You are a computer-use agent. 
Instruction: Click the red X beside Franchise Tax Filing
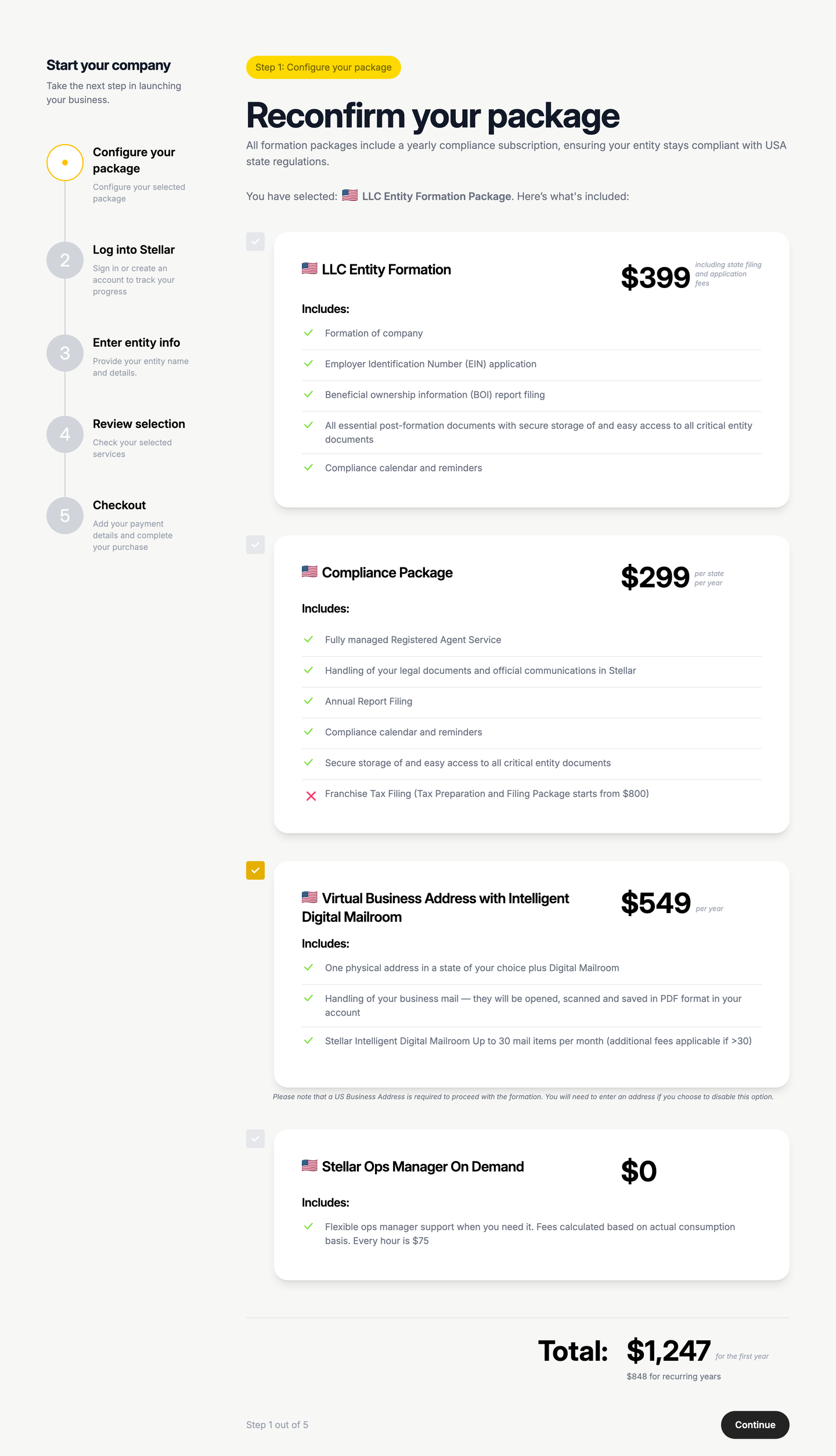pos(311,796)
